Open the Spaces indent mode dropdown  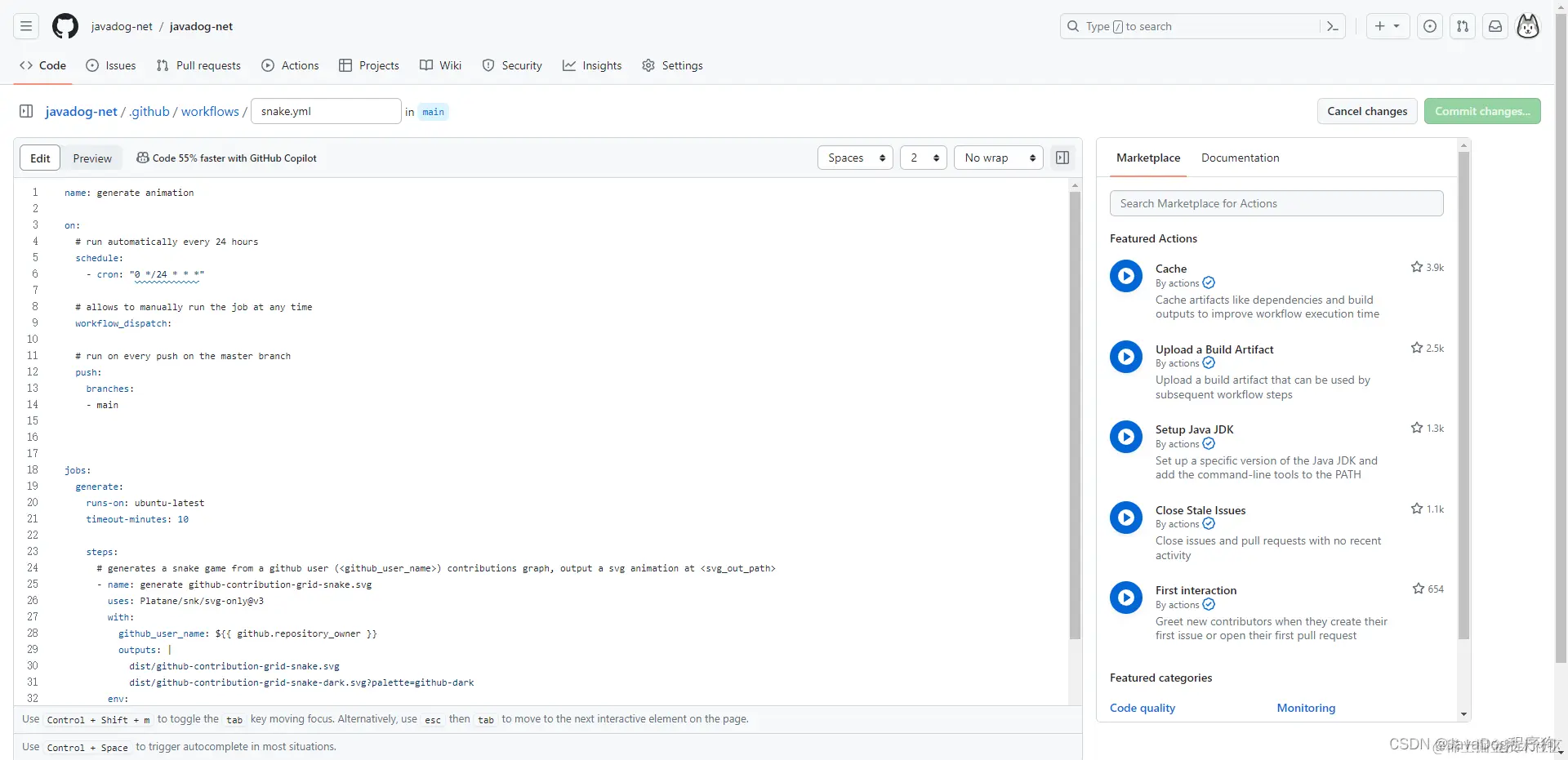tap(855, 158)
